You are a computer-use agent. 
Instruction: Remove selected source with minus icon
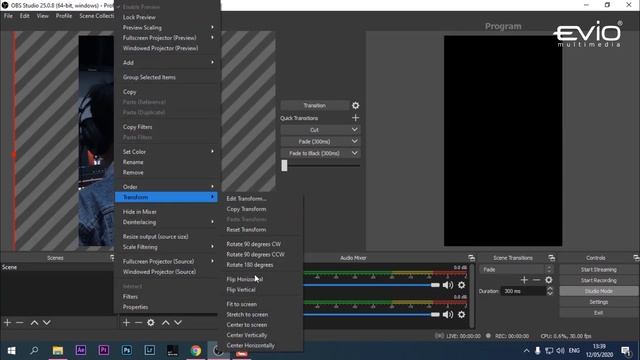coord(138,322)
